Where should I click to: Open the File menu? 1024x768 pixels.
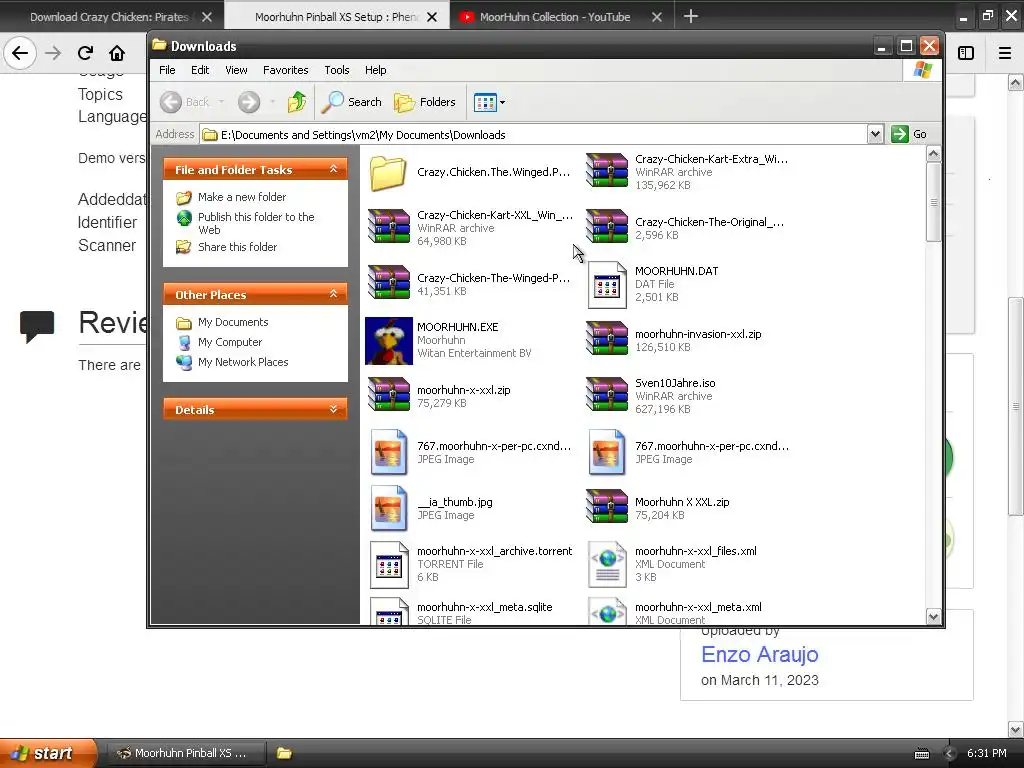tap(167, 70)
